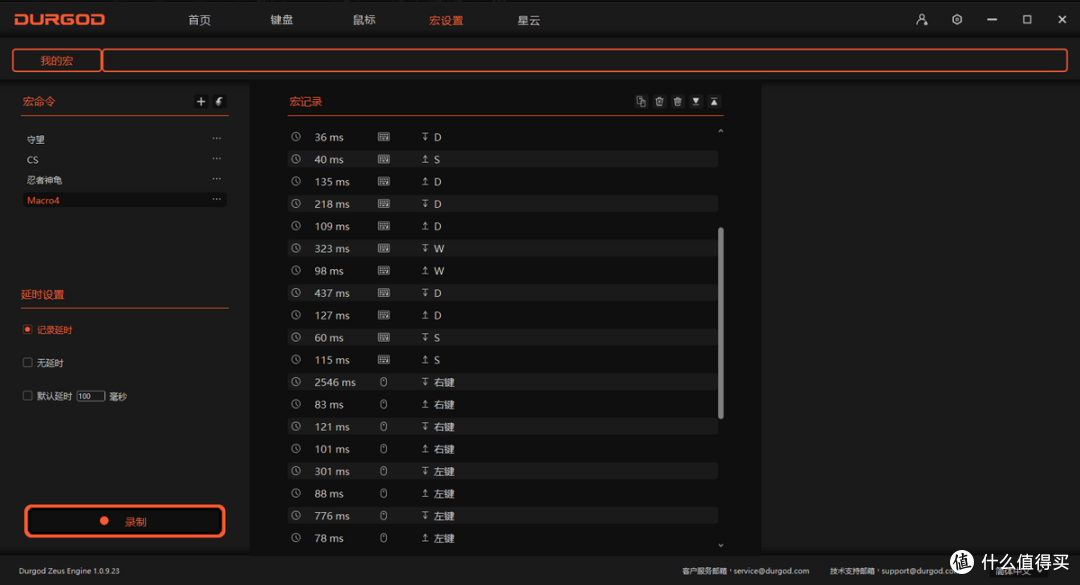Select the 109 ms delay value

click(332, 226)
